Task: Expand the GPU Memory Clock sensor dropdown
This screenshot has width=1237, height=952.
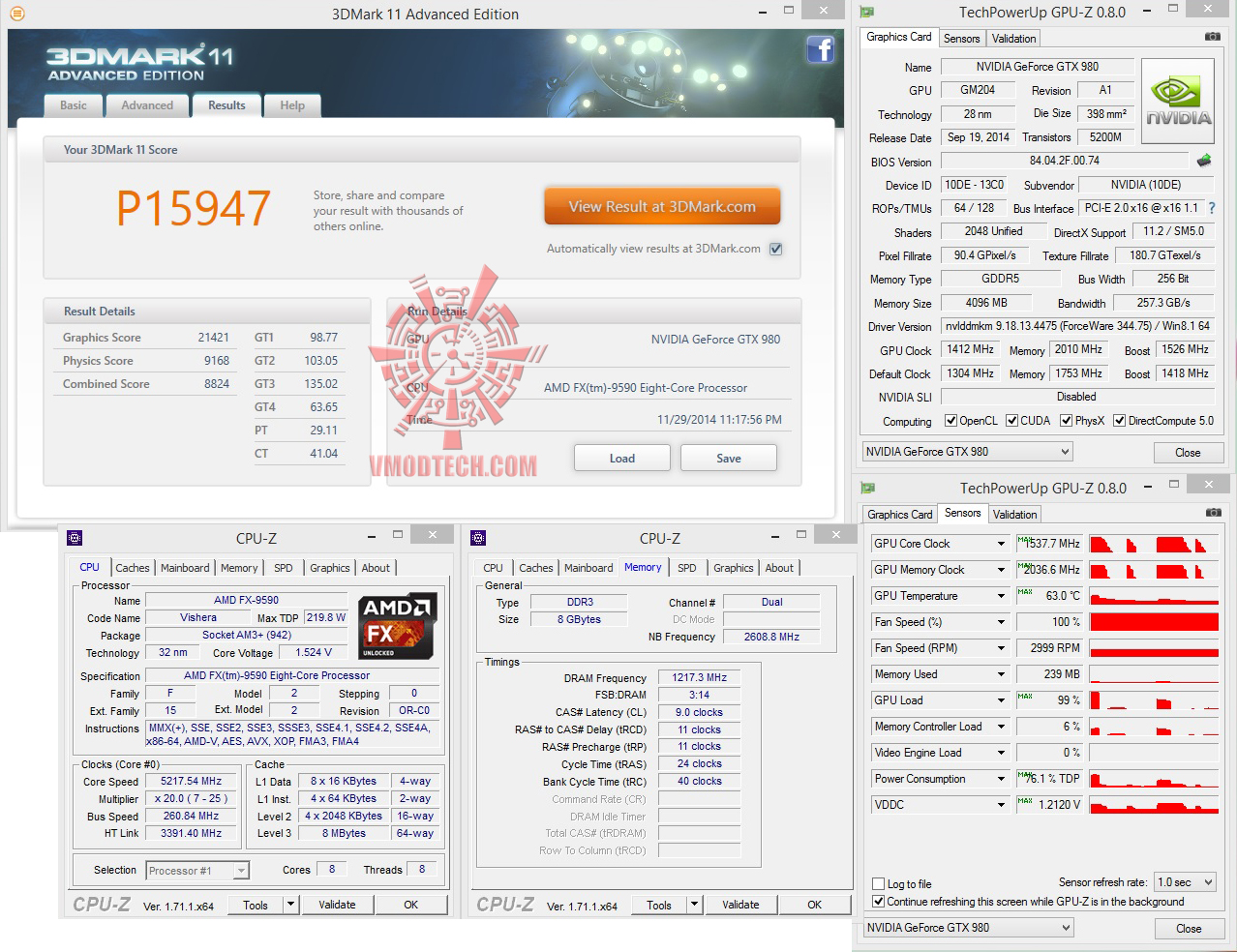Action: click(x=1001, y=570)
